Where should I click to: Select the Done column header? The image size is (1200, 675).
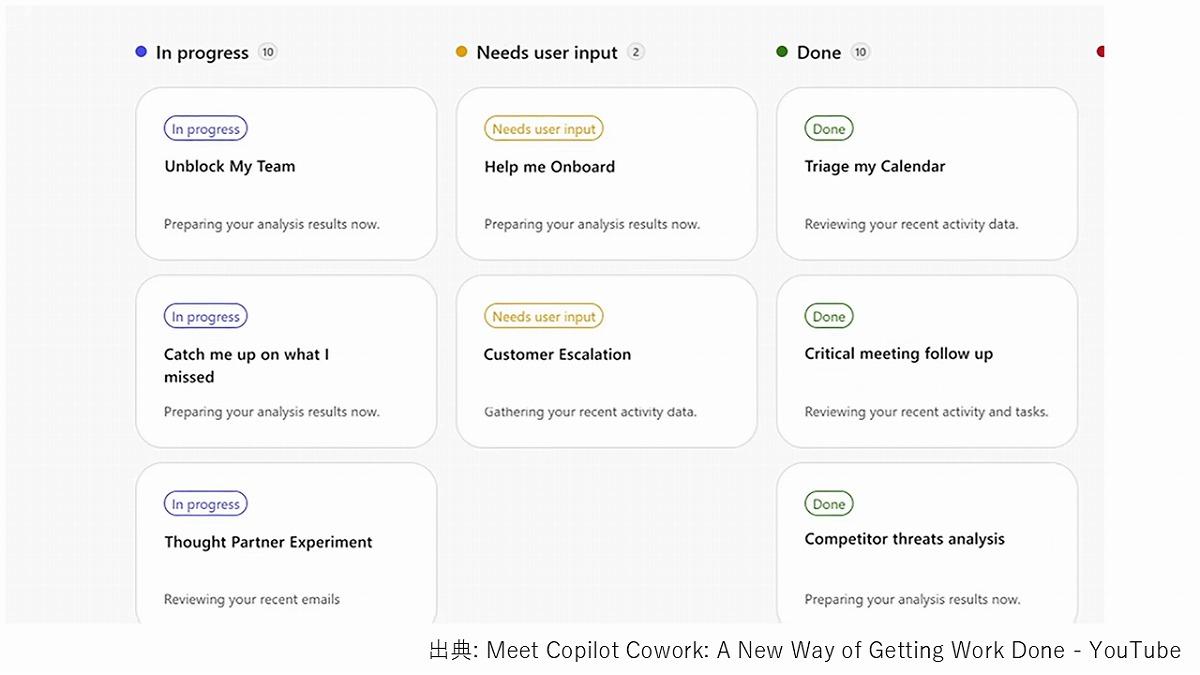[819, 53]
